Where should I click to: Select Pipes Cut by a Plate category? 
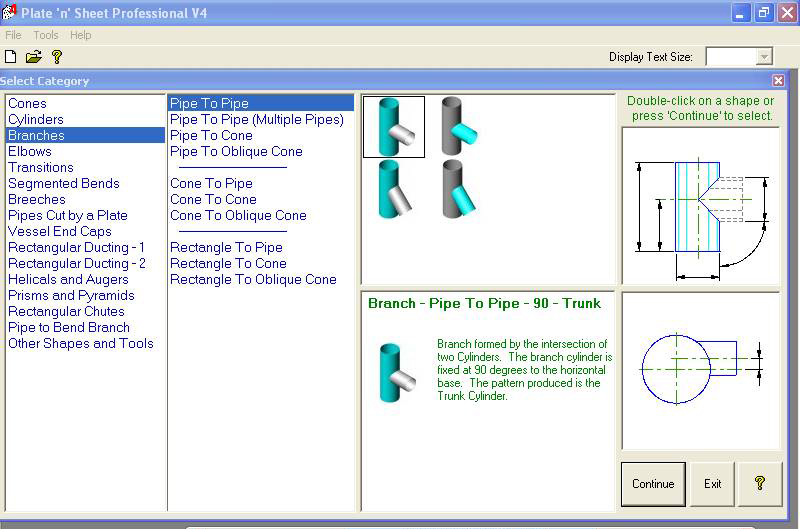pos(85,215)
